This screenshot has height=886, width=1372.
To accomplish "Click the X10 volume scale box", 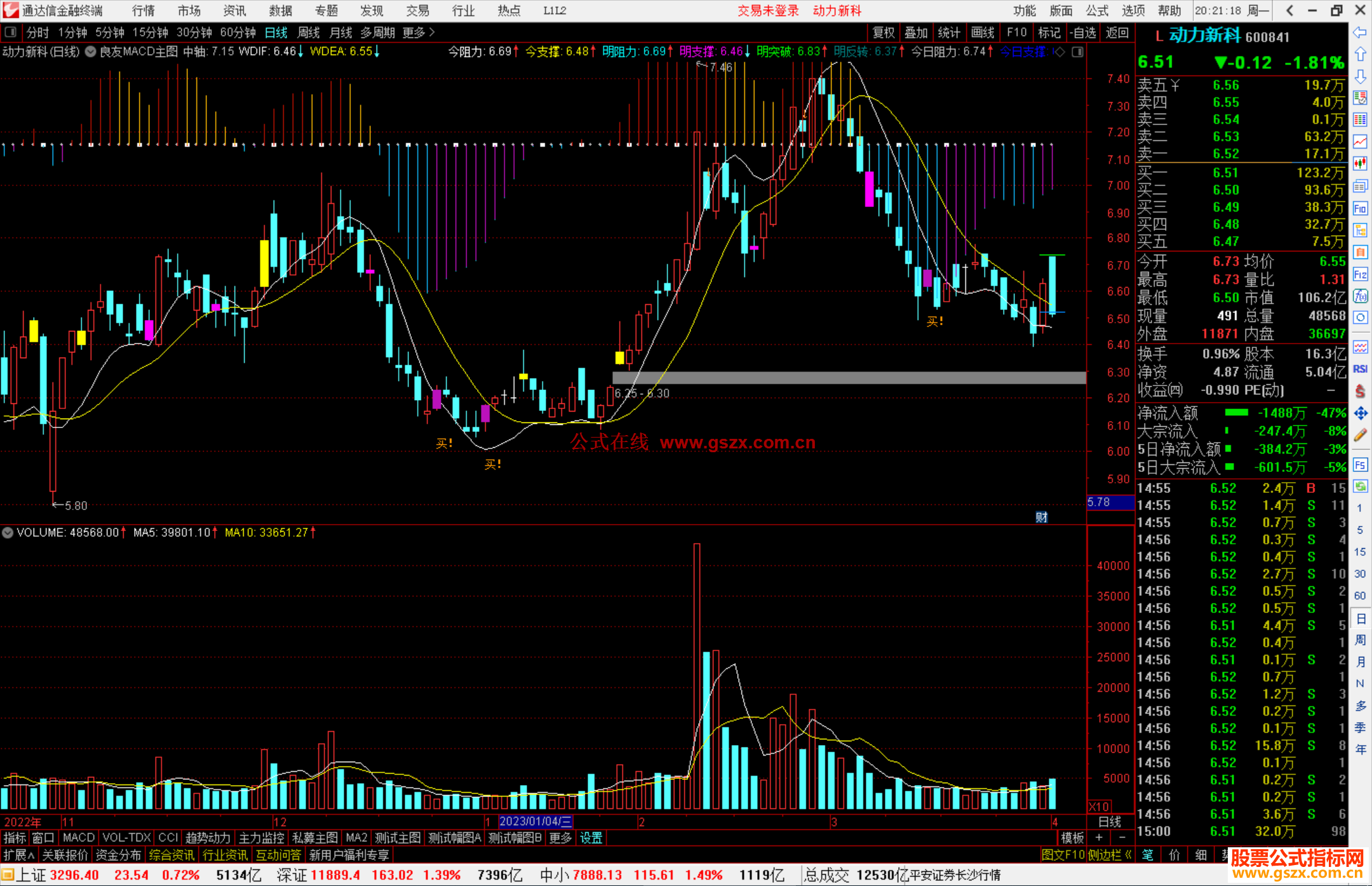I will coord(1100,807).
